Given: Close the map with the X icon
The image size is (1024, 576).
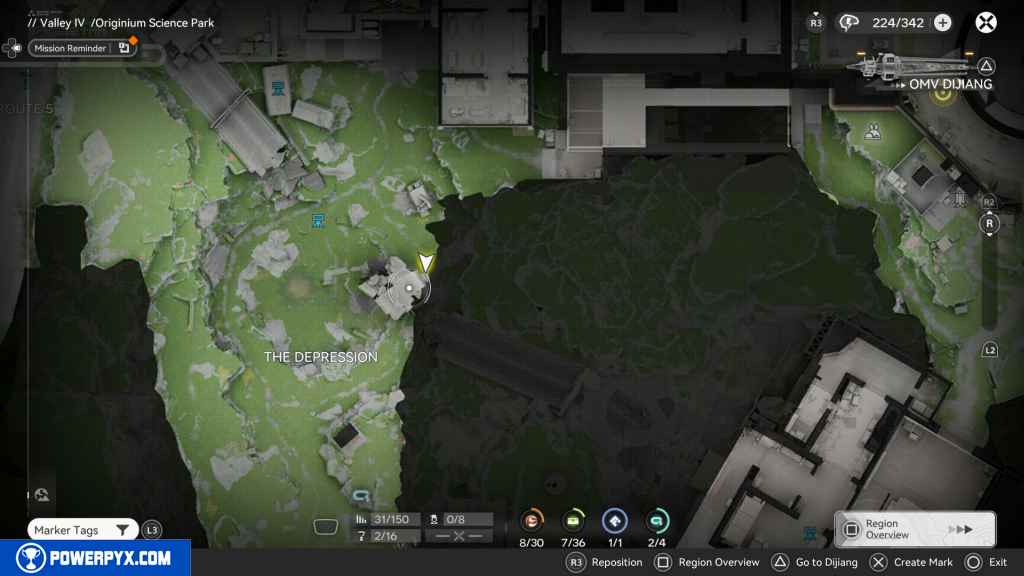Looking at the screenshot, I should pyautogui.click(x=986, y=22).
